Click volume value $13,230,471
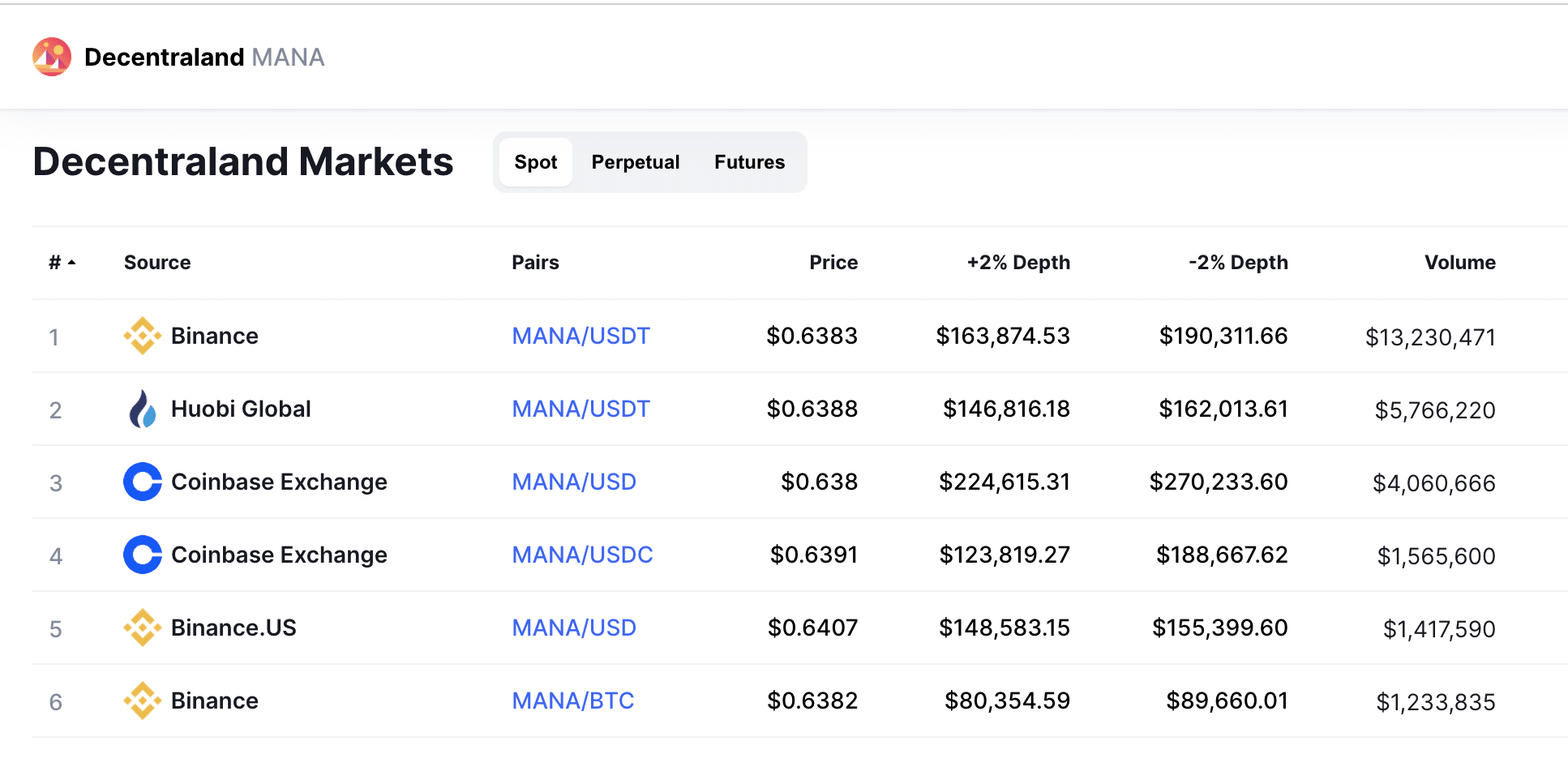This screenshot has height=767, width=1568. point(1430,337)
